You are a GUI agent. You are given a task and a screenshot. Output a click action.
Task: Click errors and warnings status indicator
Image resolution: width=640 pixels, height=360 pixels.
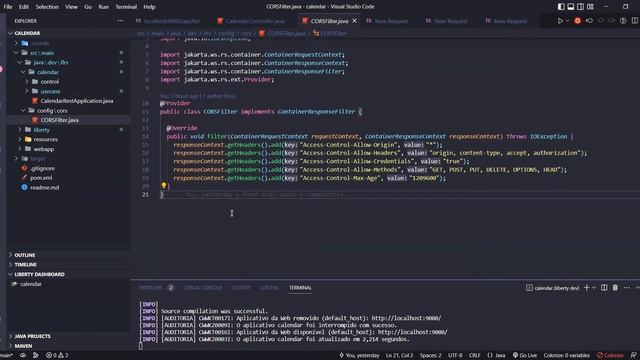[x=57, y=356]
